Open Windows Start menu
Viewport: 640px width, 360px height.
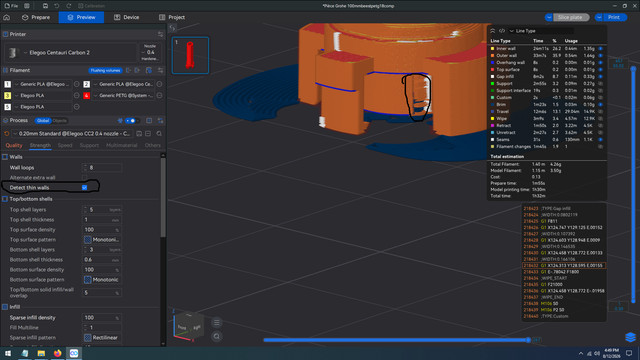8,353
